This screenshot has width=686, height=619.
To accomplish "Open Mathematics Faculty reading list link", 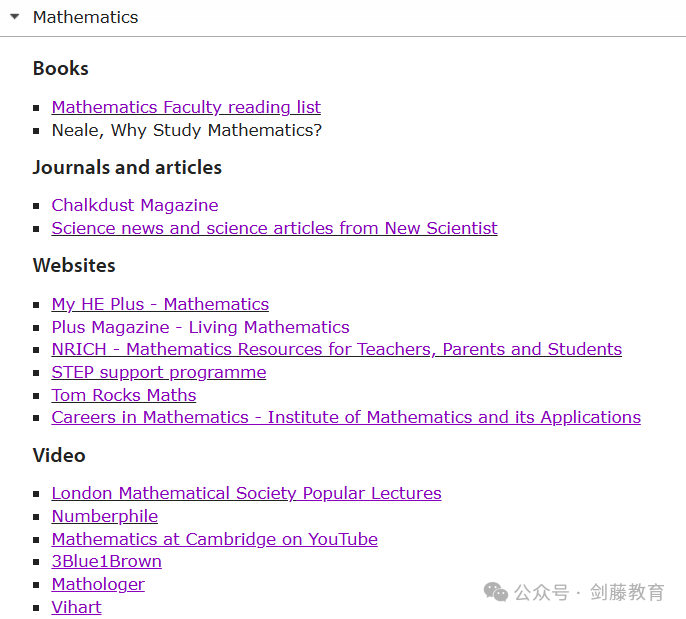I will pos(186,107).
